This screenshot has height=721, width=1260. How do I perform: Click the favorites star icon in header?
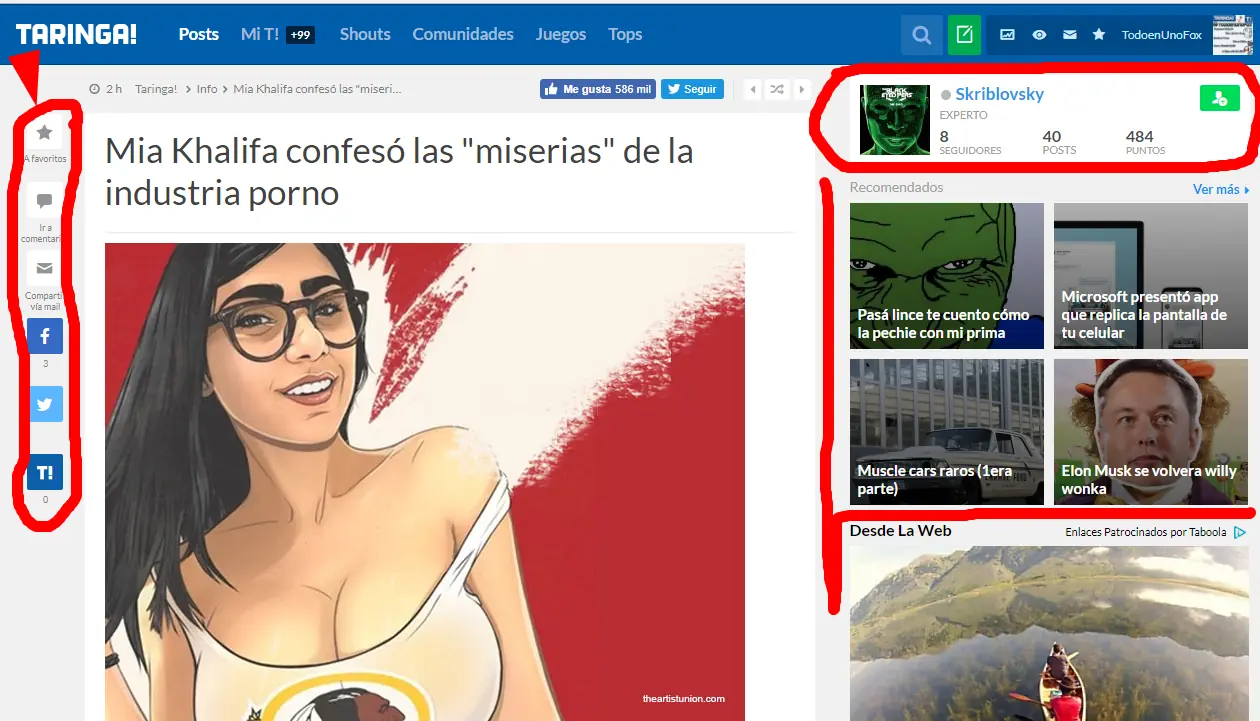[1099, 35]
